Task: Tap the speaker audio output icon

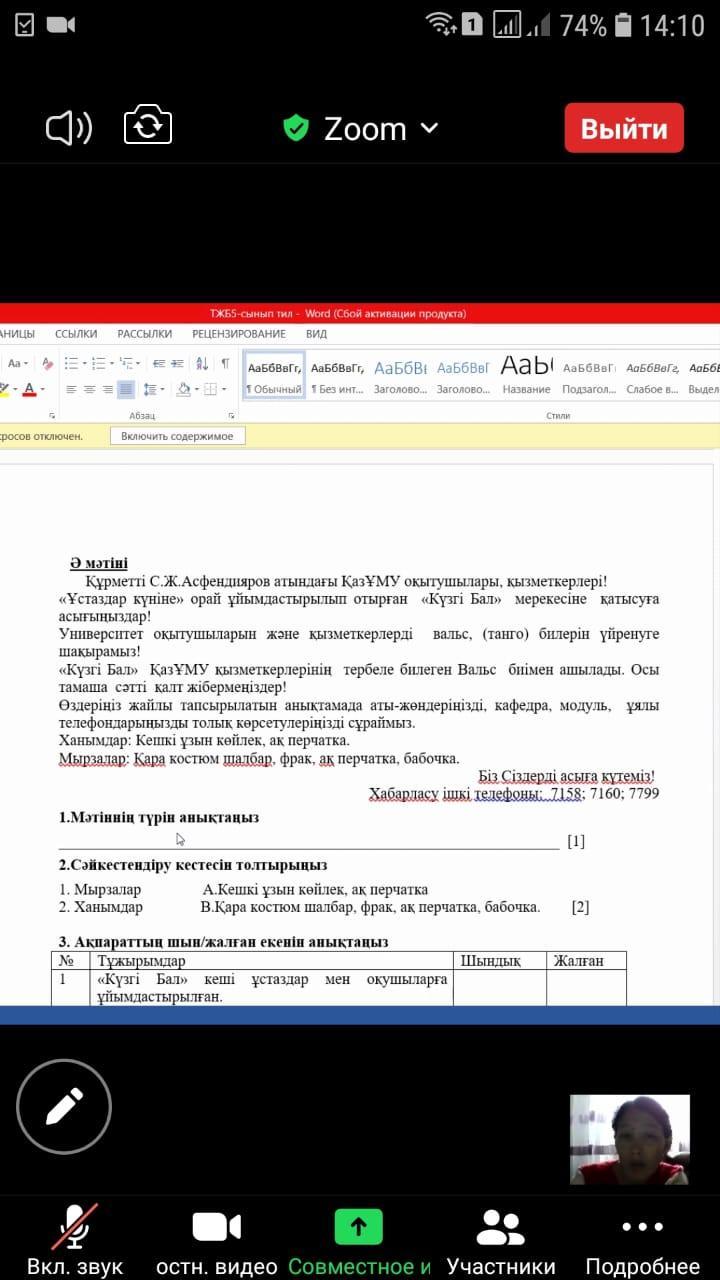Action: pos(69,128)
